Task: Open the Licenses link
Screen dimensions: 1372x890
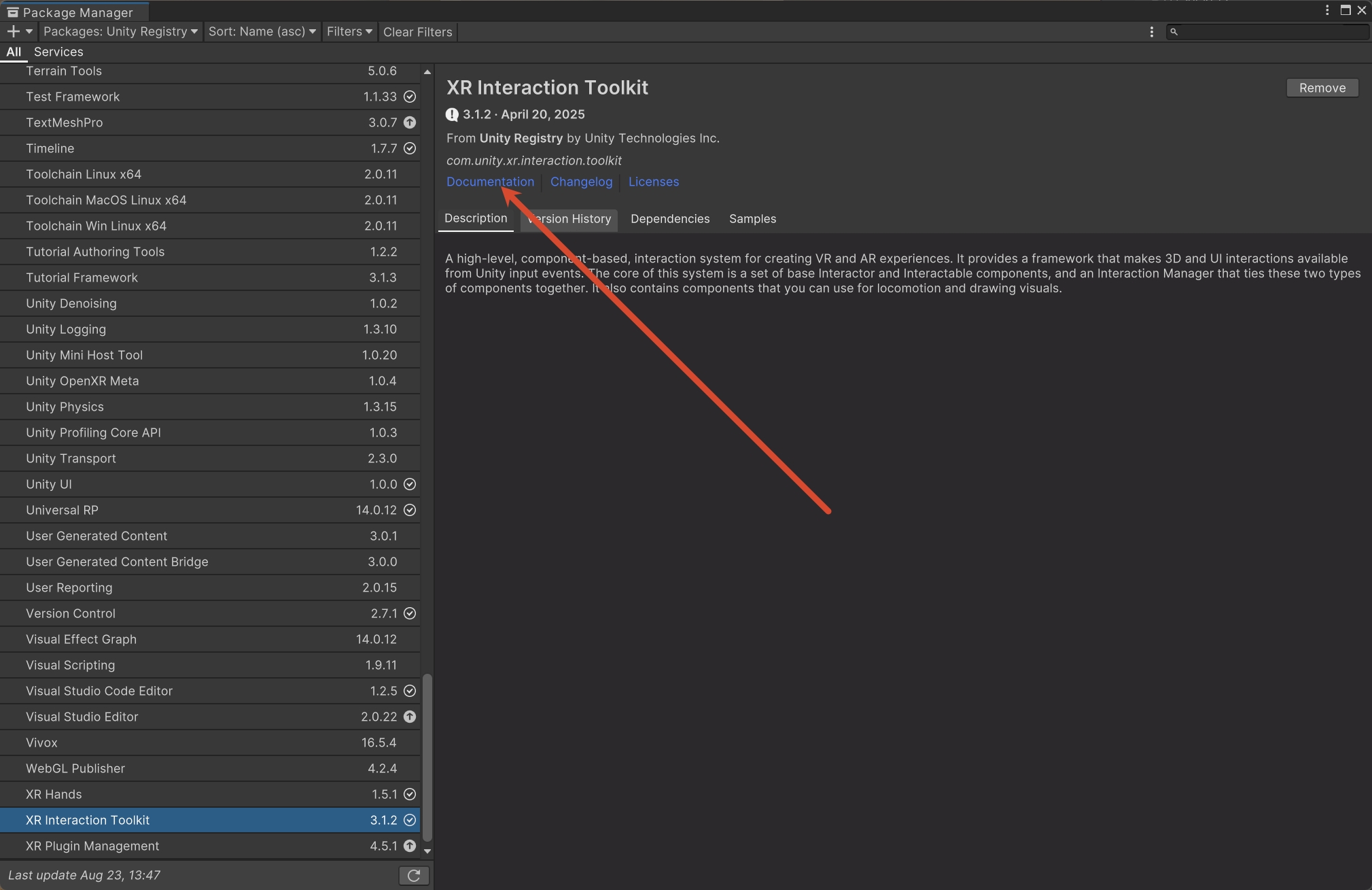Action: tap(653, 182)
